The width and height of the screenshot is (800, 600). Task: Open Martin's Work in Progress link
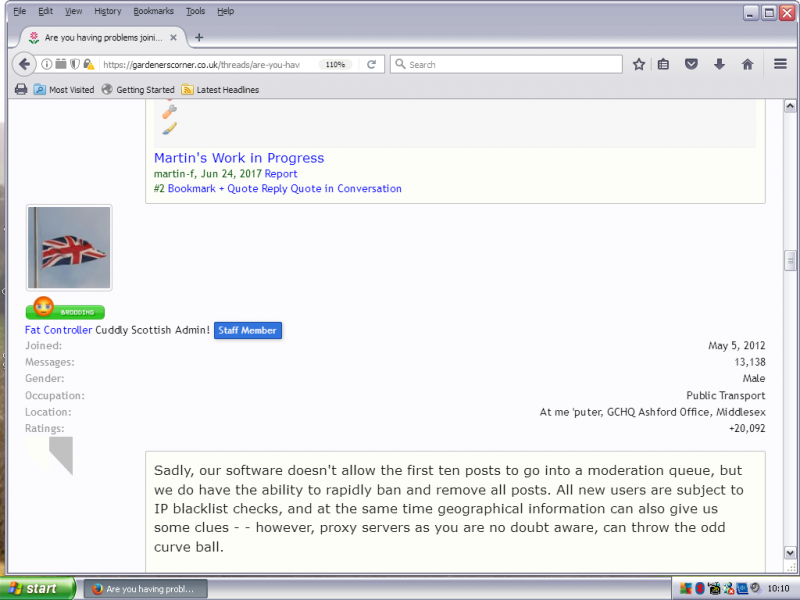pos(239,158)
